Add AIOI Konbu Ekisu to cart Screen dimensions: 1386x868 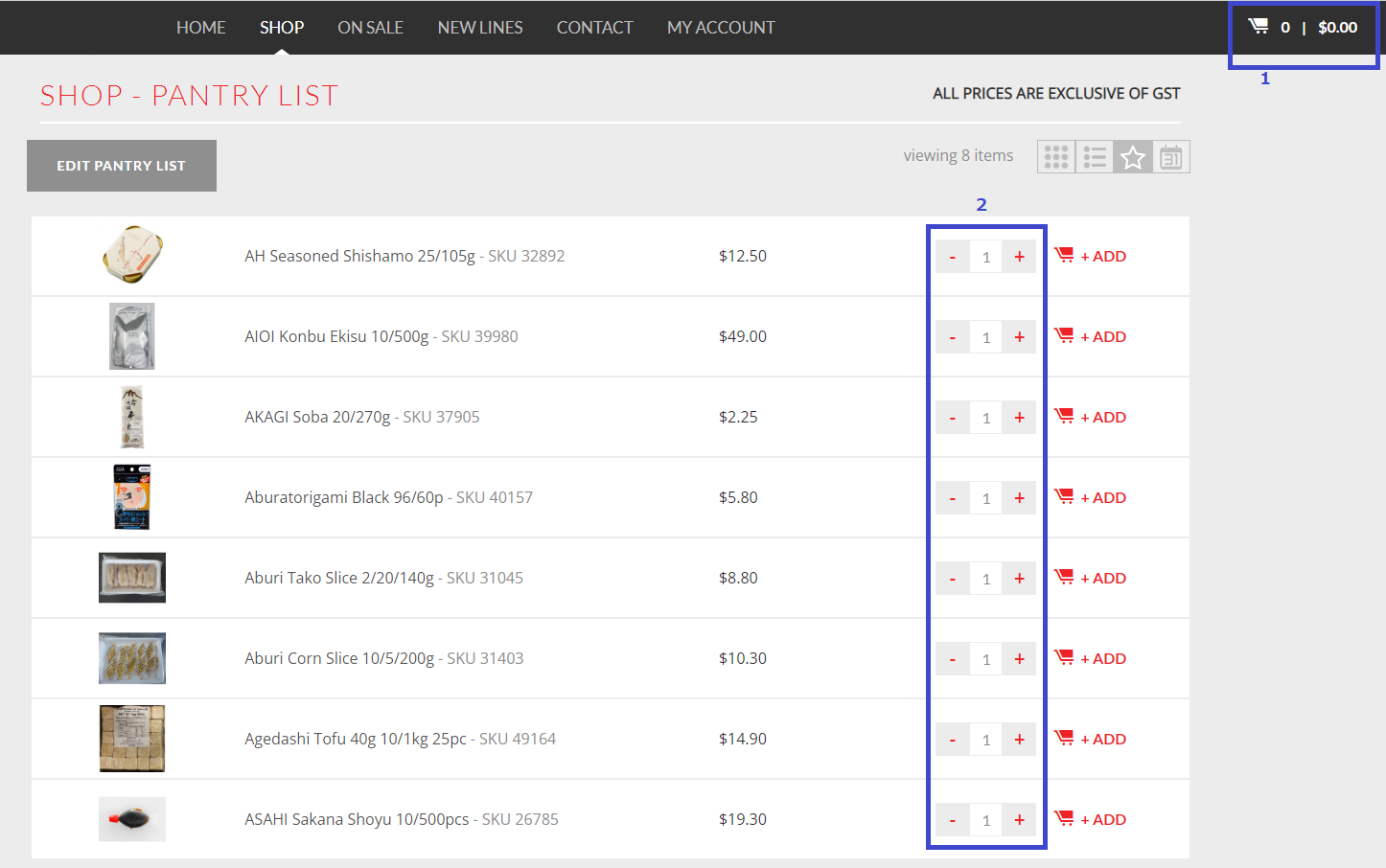[1091, 336]
